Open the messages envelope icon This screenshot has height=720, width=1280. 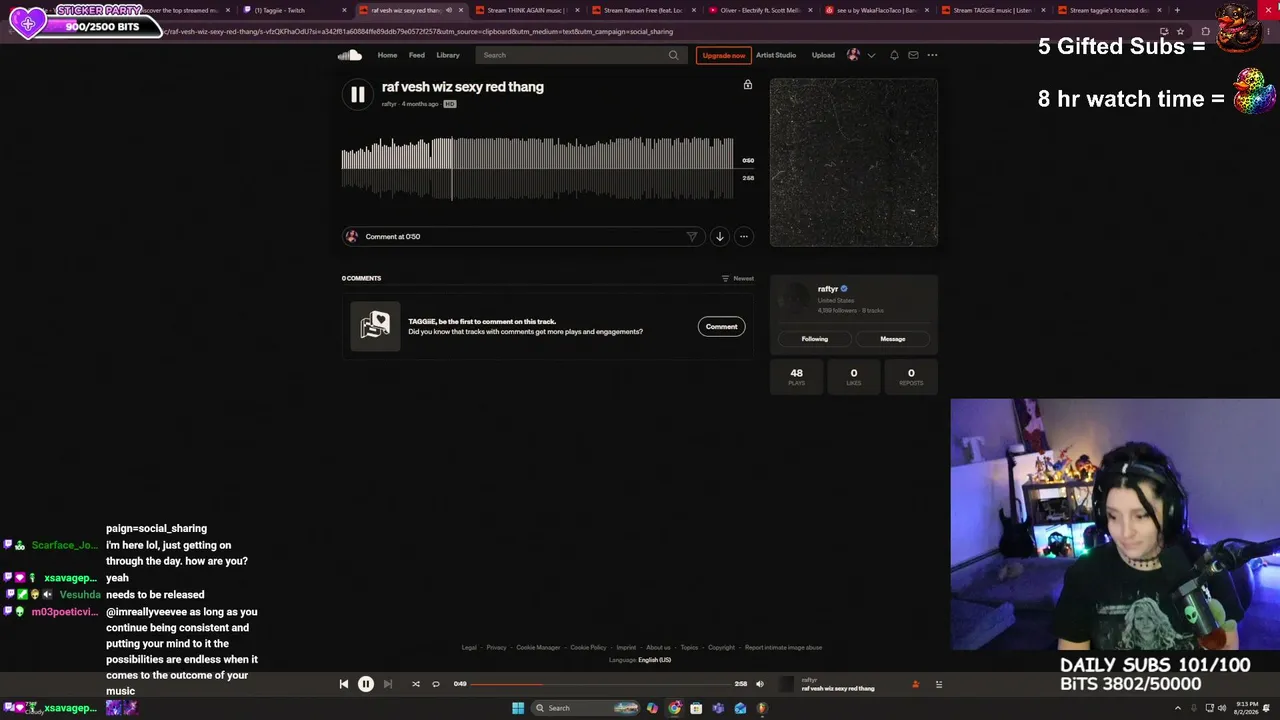click(913, 55)
